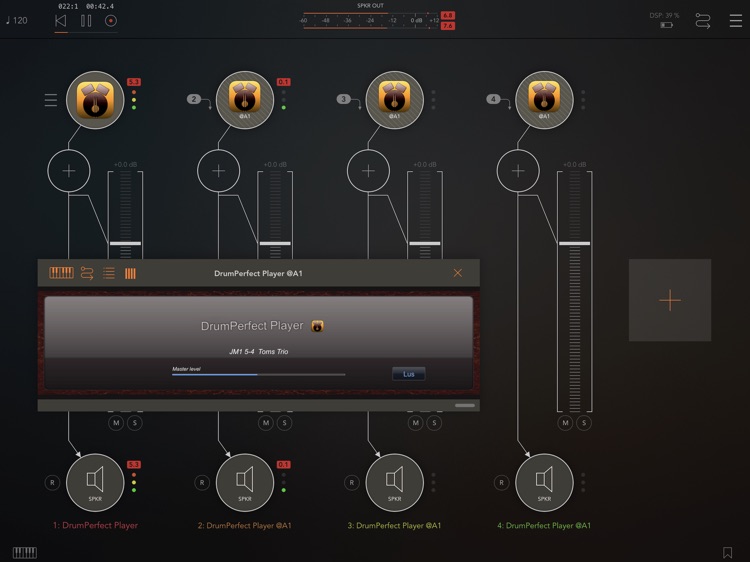Mute channel 3

415,423
